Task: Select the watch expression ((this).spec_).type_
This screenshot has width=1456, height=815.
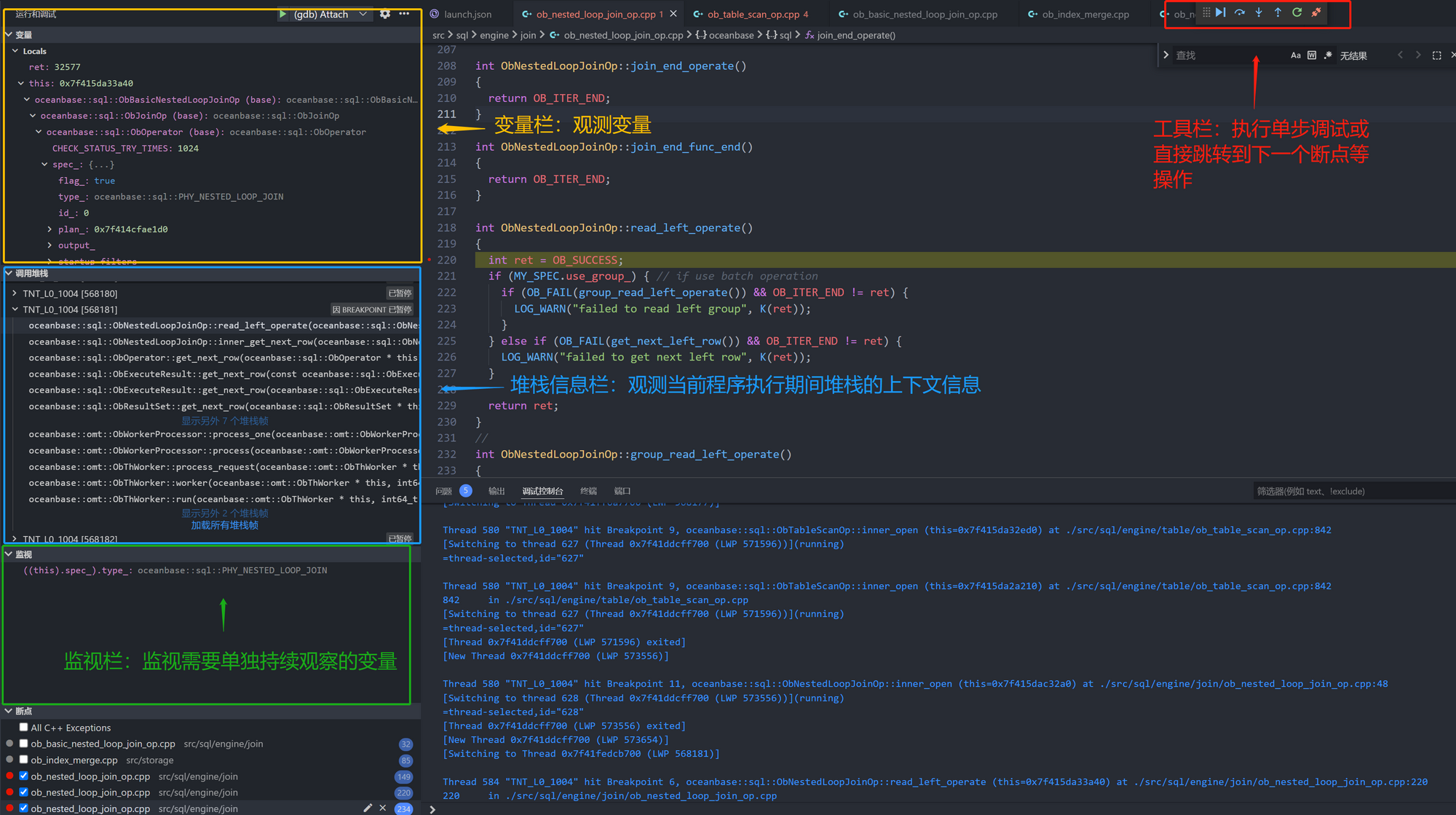Action: click(x=175, y=570)
